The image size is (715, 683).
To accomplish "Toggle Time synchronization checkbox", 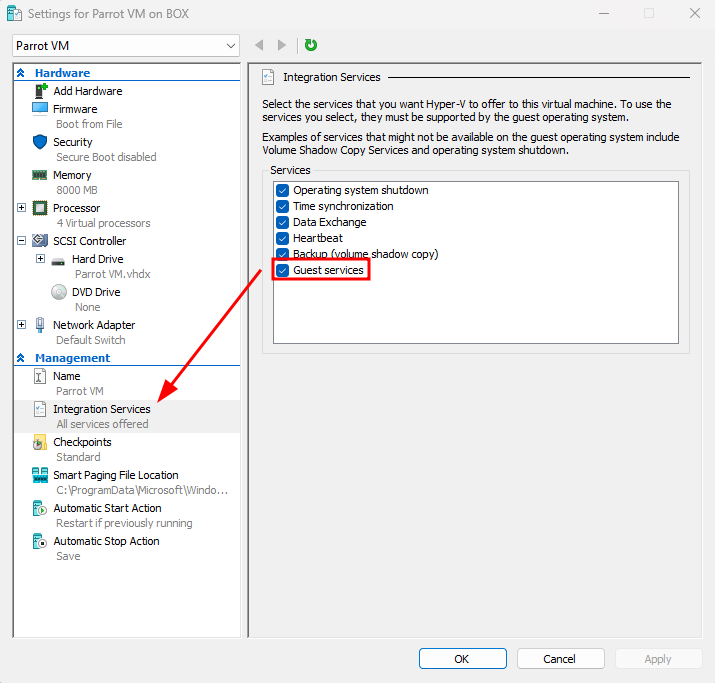I will click(x=282, y=206).
